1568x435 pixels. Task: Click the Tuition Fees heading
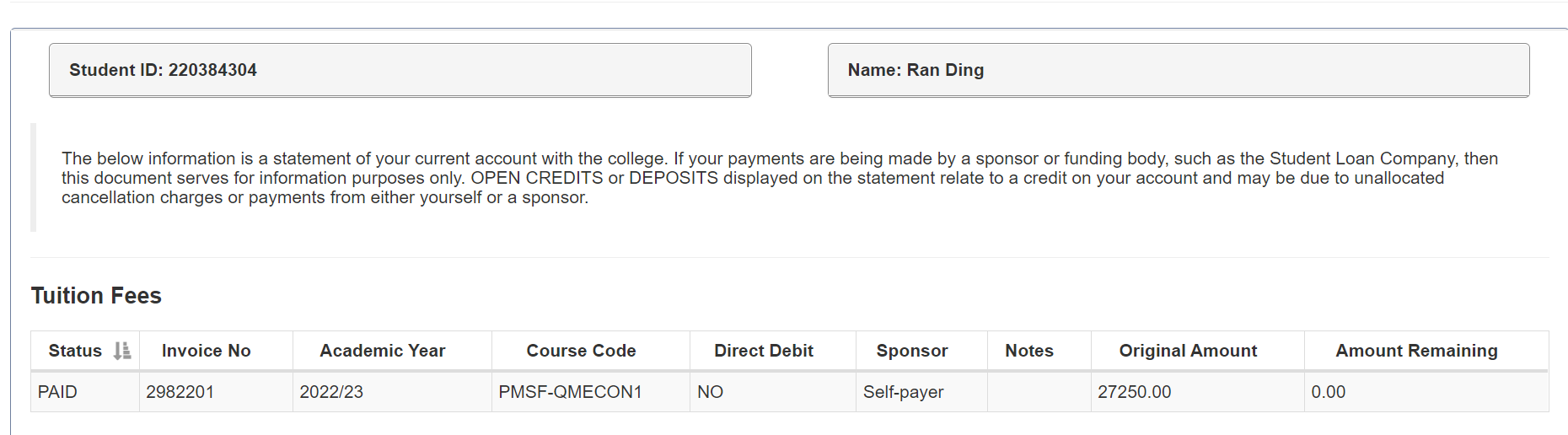pyautogui.click(x=96, y=296)
